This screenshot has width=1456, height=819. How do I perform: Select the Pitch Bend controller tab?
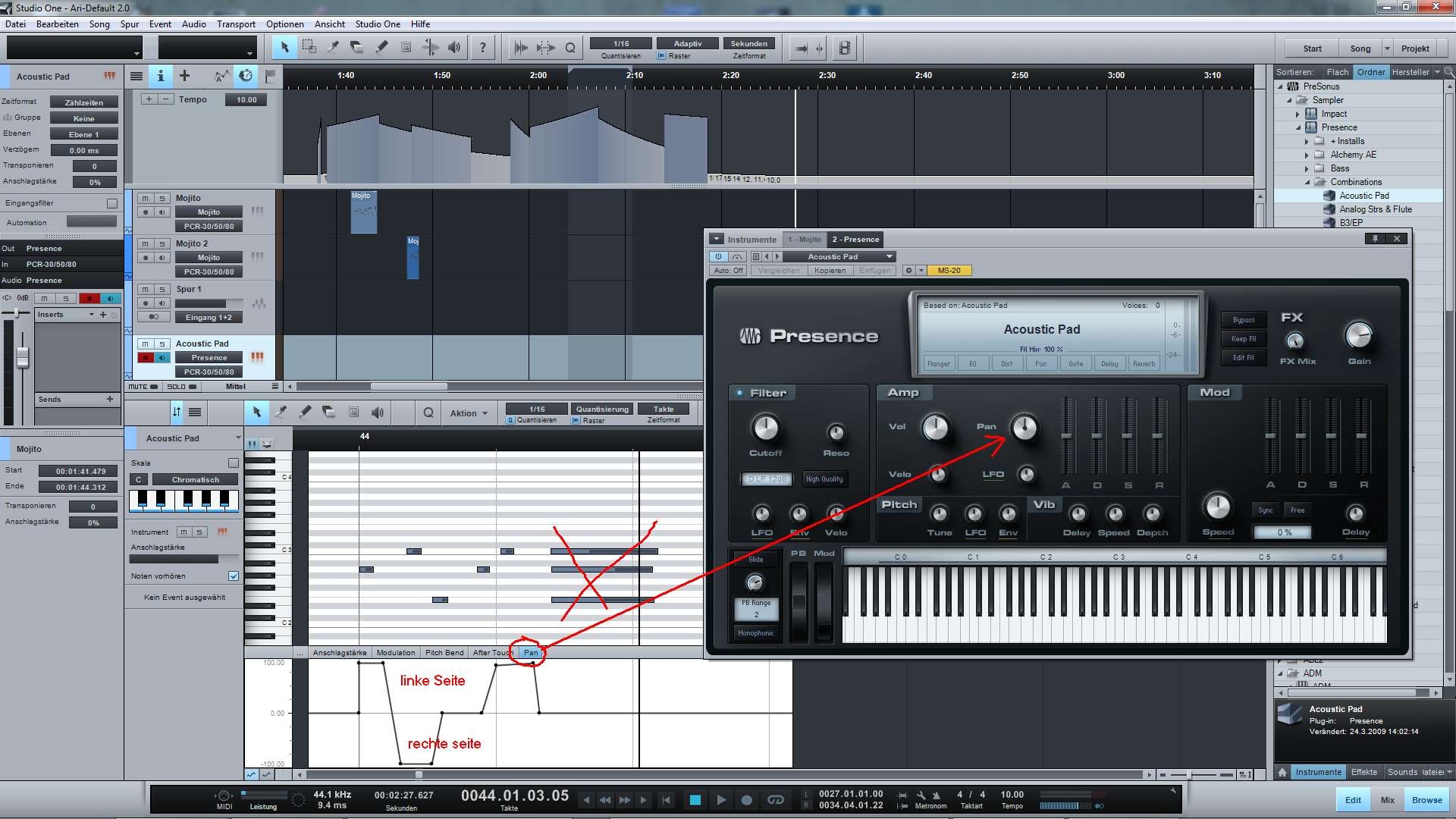coord(444,652)
